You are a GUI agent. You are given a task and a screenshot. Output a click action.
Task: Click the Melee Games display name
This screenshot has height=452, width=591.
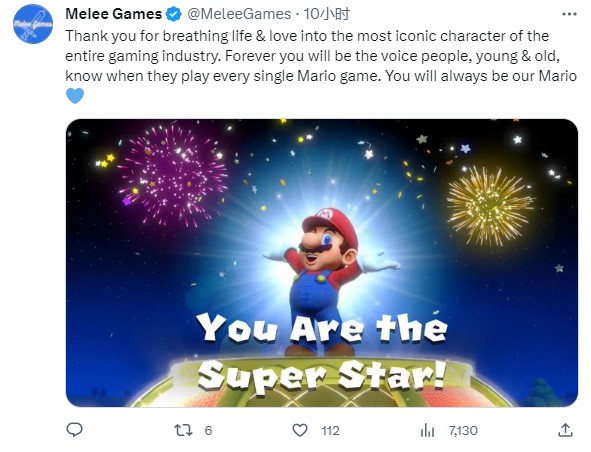pos(113,14)
